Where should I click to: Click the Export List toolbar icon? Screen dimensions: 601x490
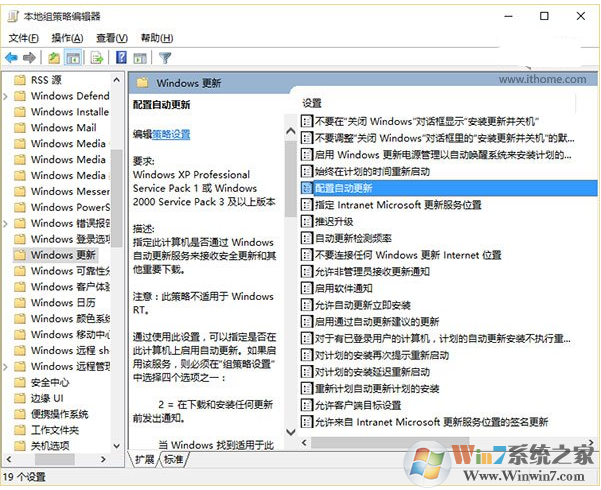[97, 58]
